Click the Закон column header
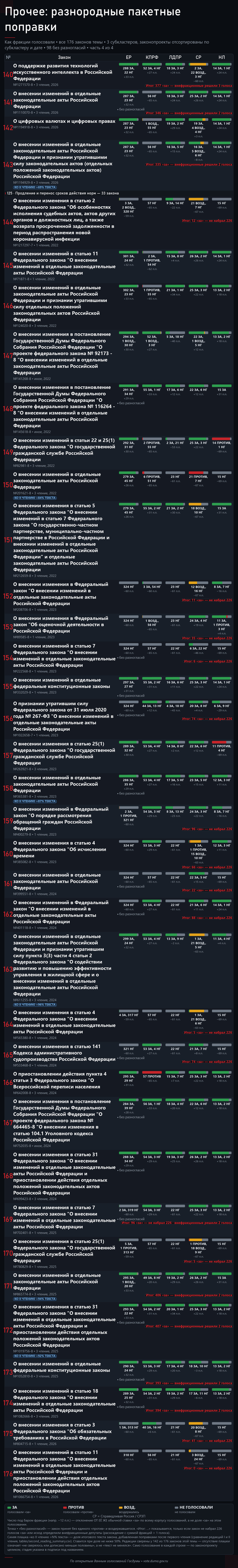 64,57
